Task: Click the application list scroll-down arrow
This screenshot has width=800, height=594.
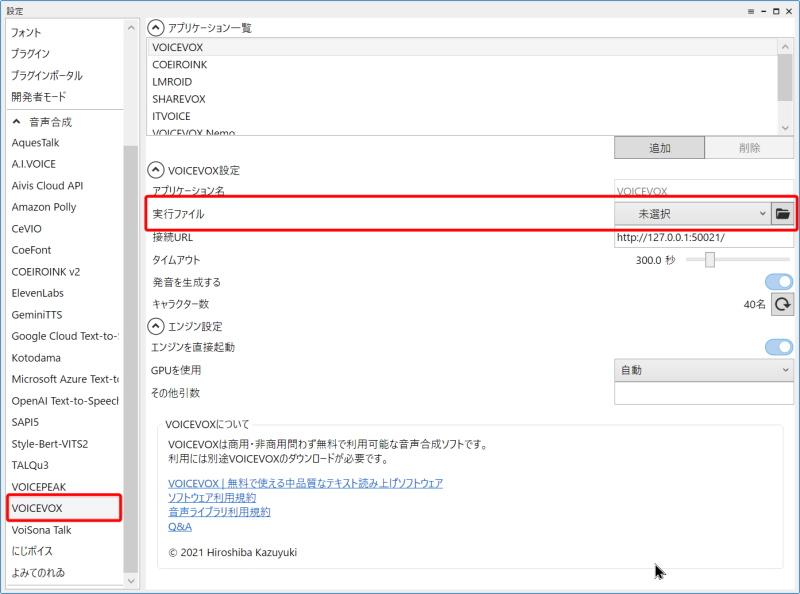Action: click(786, 128)
